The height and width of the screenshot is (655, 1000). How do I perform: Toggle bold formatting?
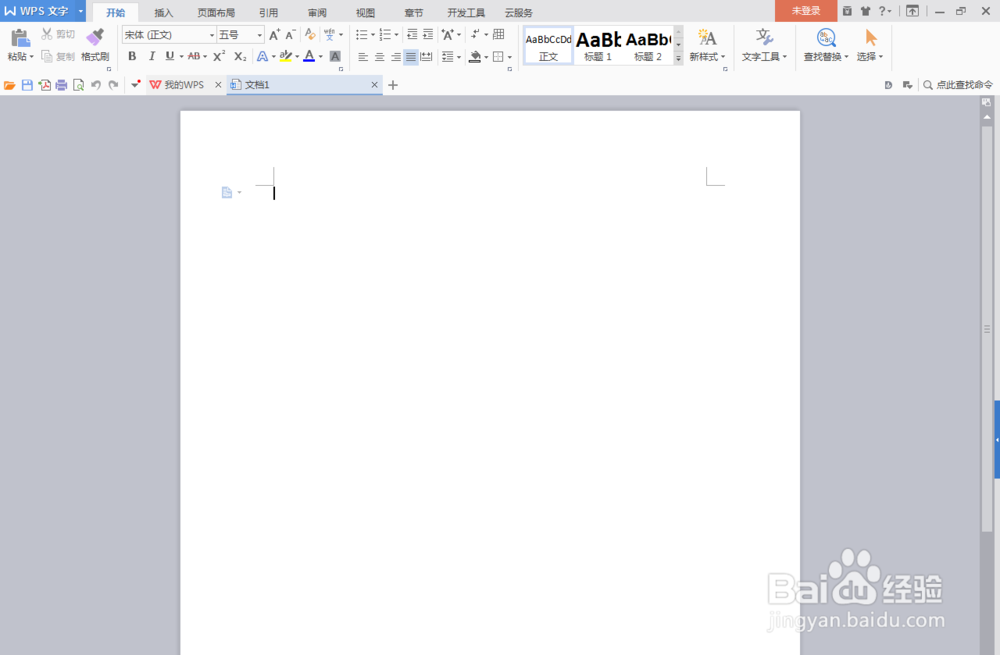132,56
